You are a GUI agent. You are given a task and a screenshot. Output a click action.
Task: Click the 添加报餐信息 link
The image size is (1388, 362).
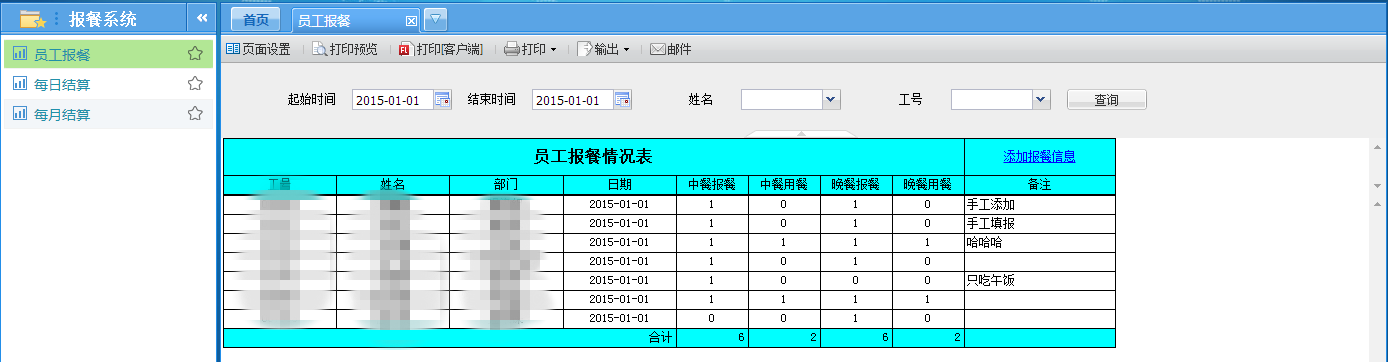coord(1039,156)
